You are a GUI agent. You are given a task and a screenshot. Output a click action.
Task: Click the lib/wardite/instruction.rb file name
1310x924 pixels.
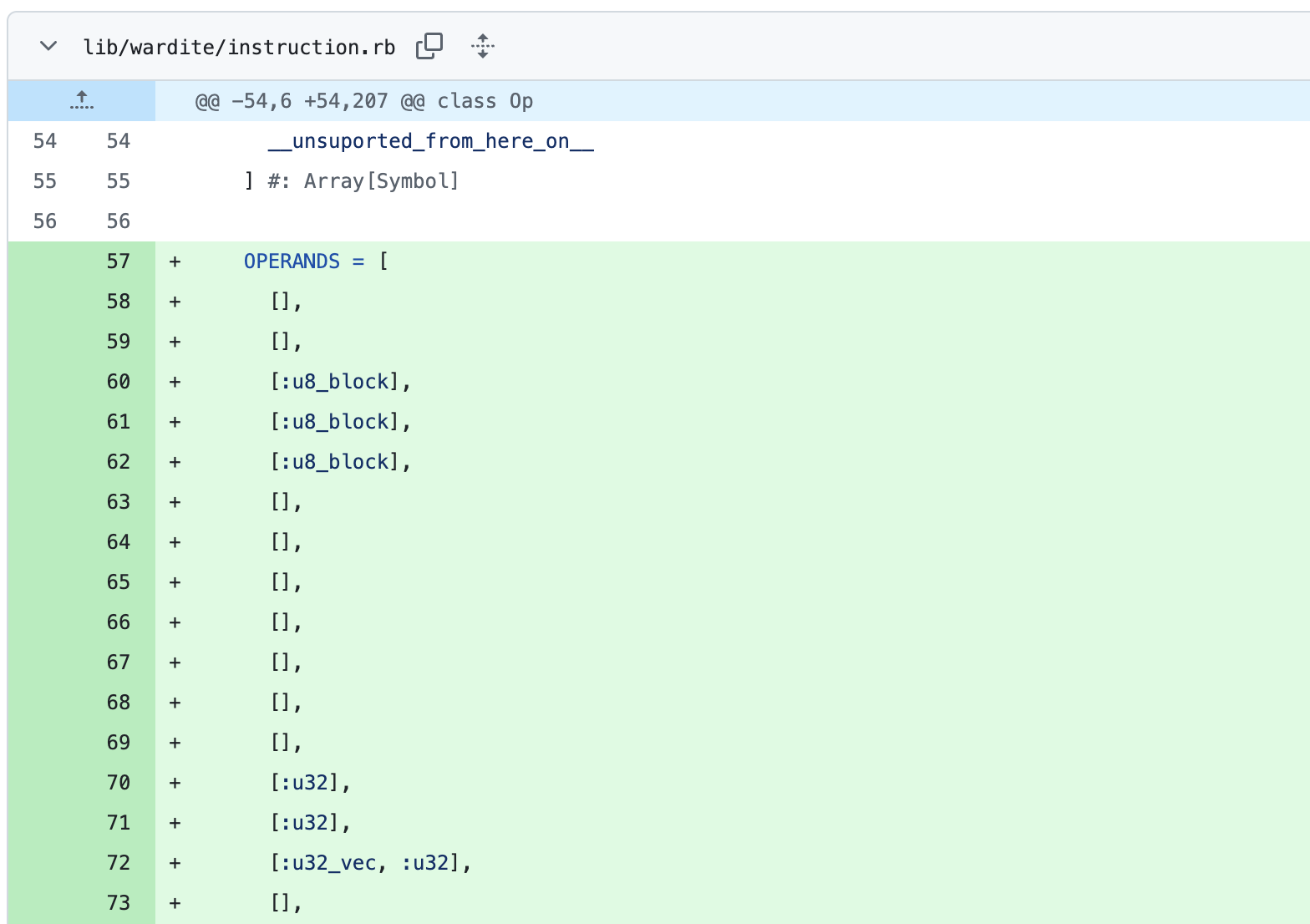[239, 48]
